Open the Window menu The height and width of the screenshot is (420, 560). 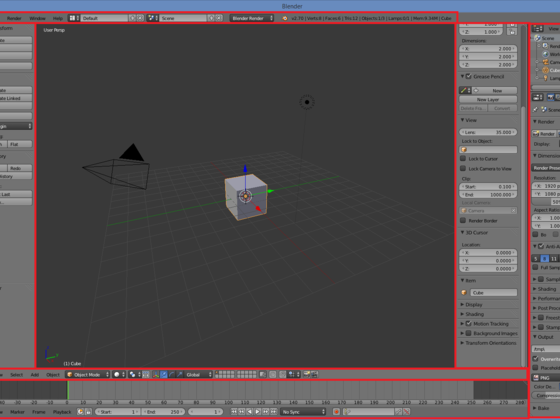click(37, 18)
